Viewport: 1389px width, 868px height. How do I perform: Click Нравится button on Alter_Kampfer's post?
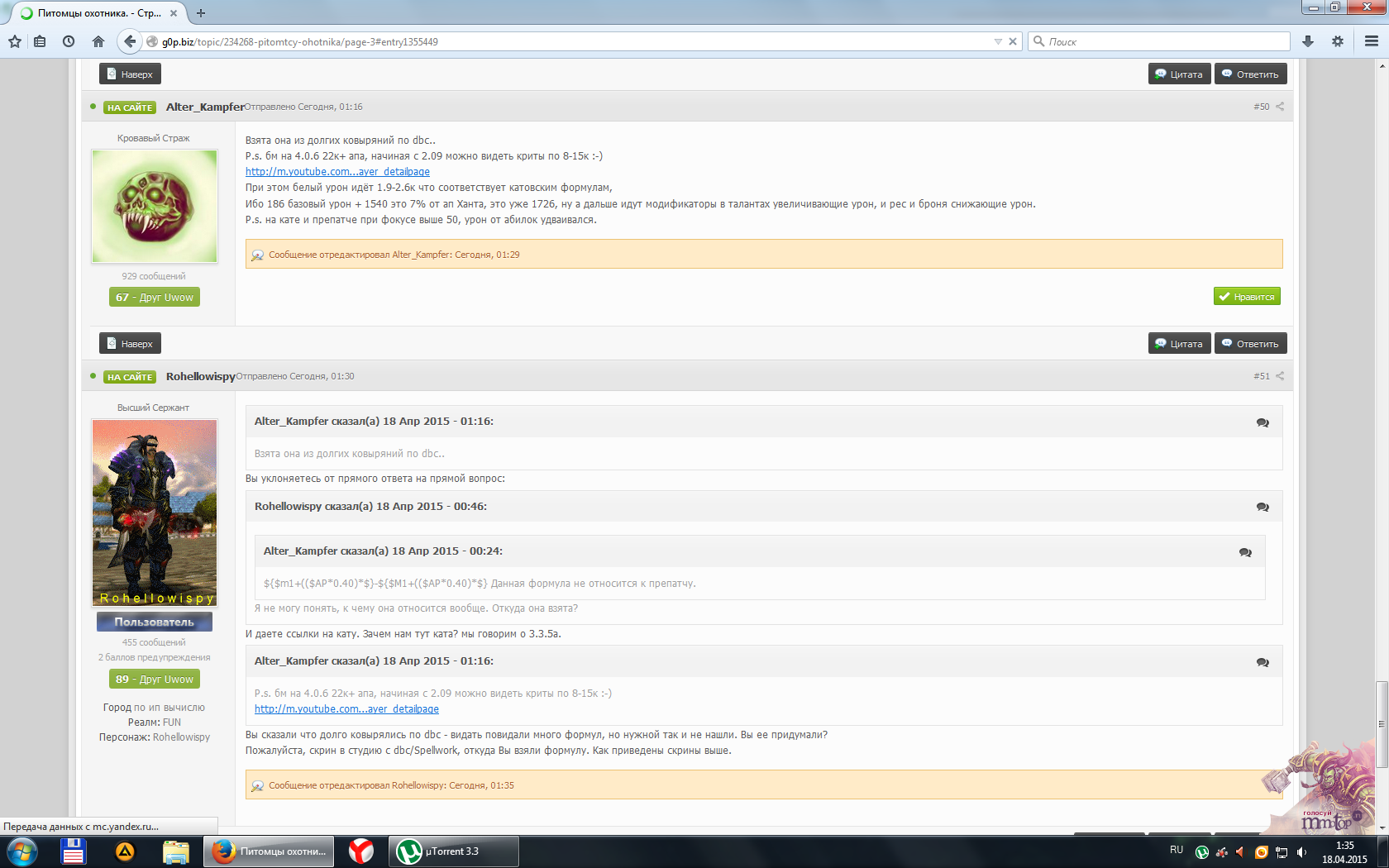[1247, 297]
